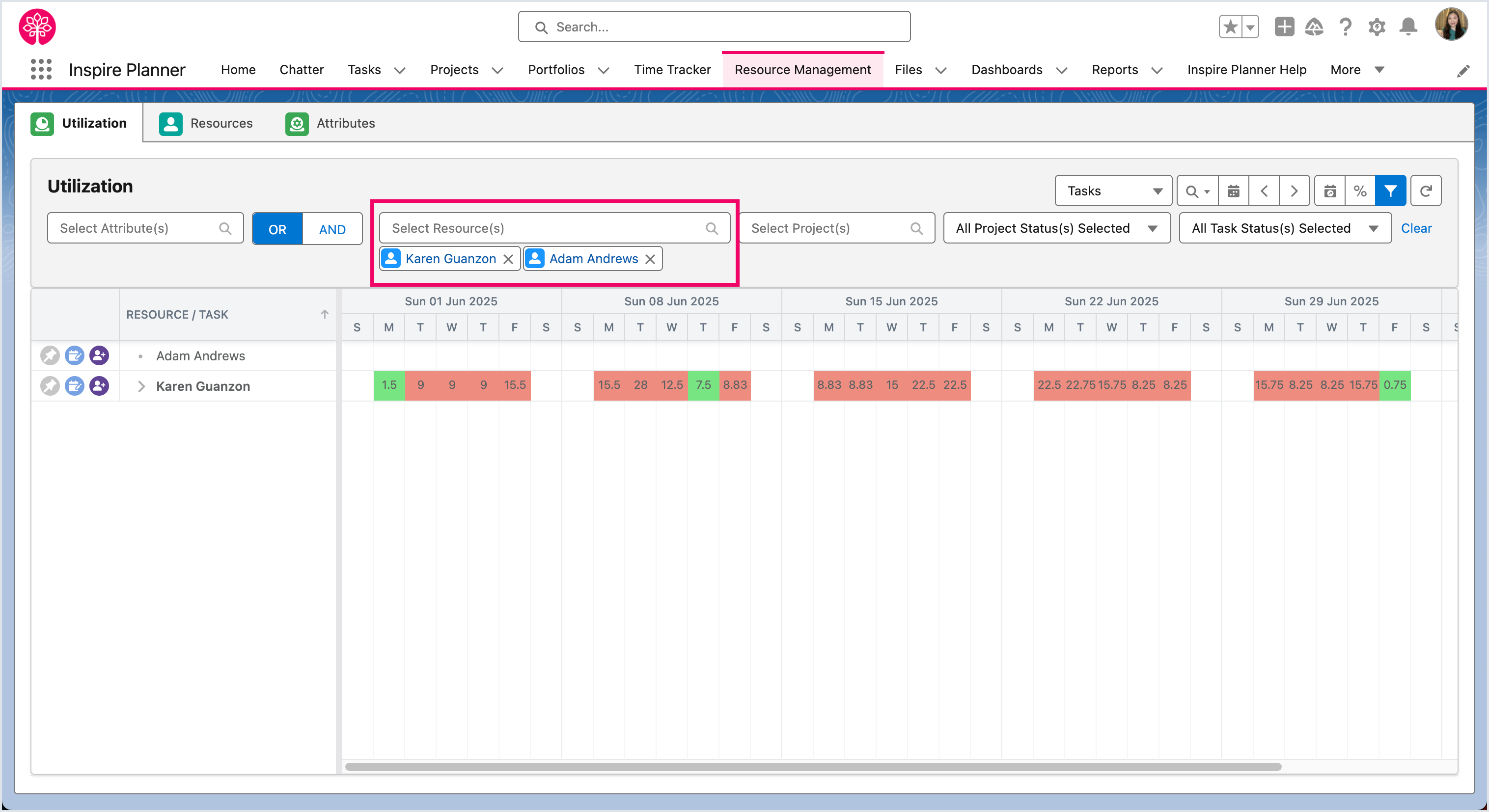Expand the Dashboards nav menu chevron
This screenshot has height=812, width=1489.
pos(1061,70)
